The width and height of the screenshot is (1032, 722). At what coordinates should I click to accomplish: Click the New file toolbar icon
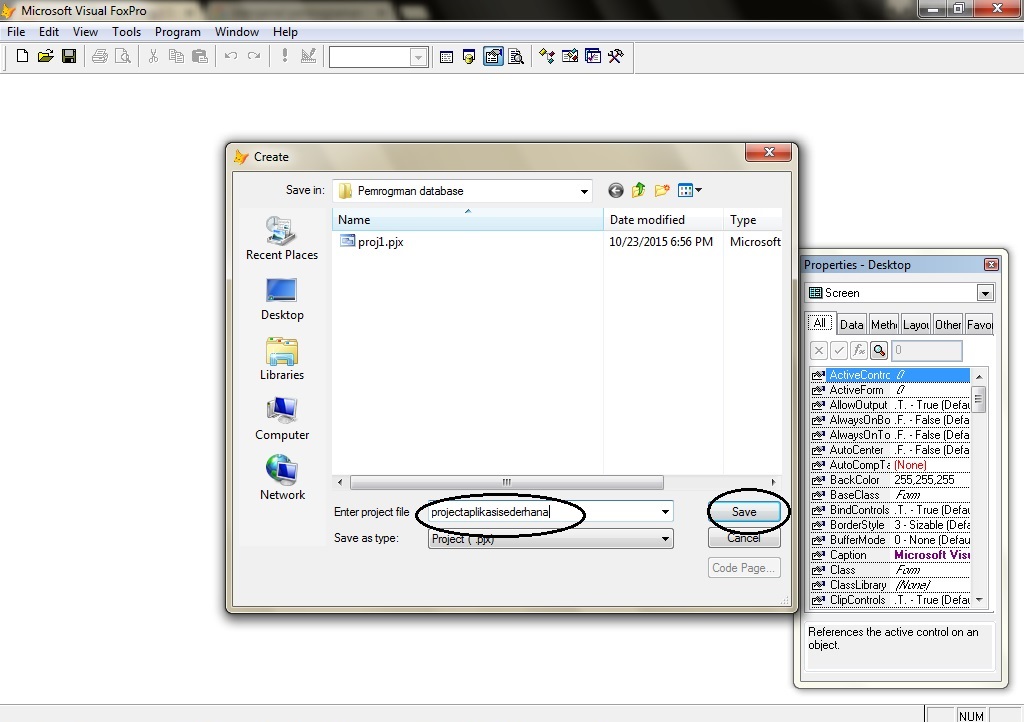coord(22,57)
